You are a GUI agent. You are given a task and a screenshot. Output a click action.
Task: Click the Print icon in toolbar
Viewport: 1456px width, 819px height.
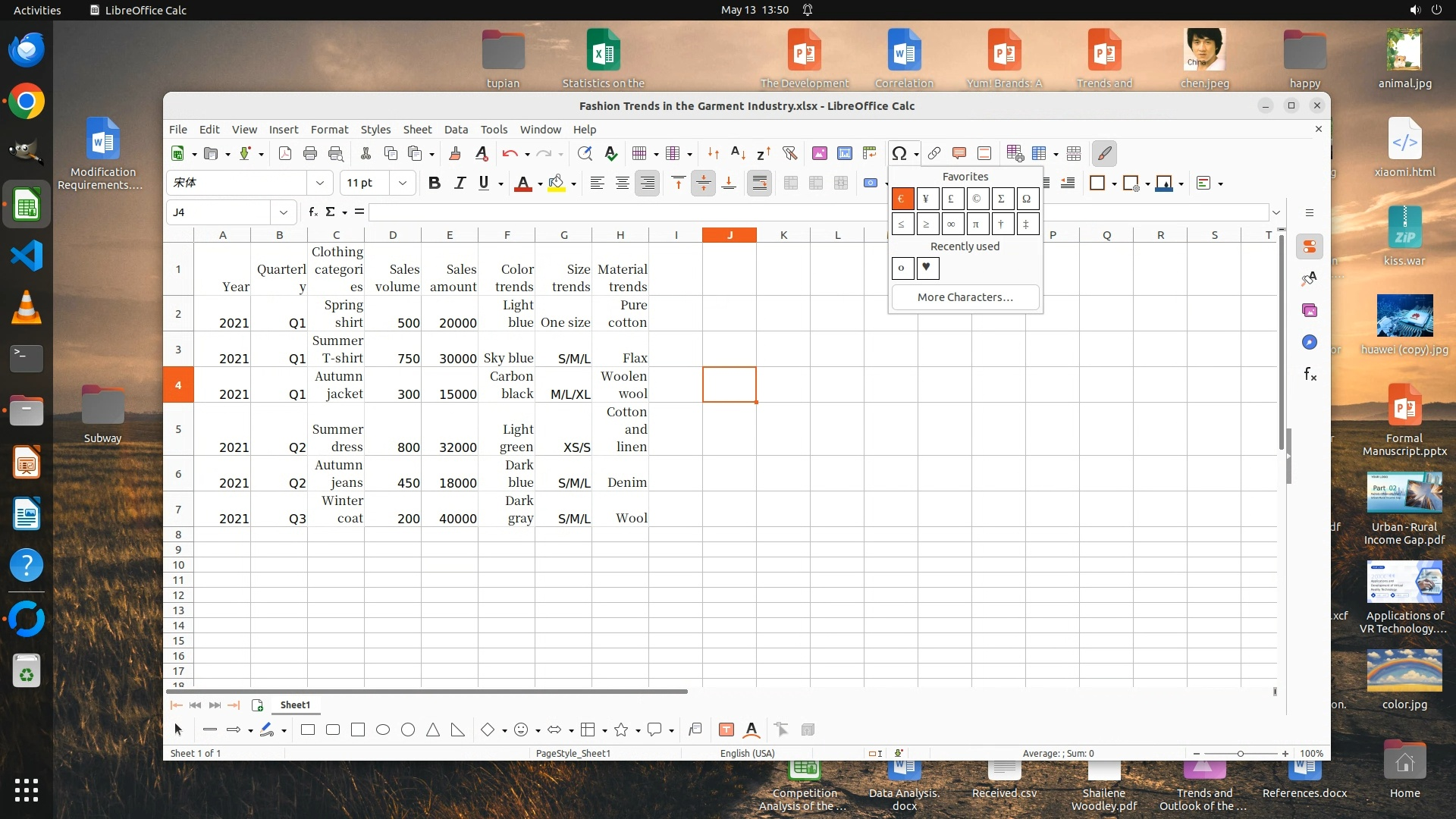(x=309, y=153)
